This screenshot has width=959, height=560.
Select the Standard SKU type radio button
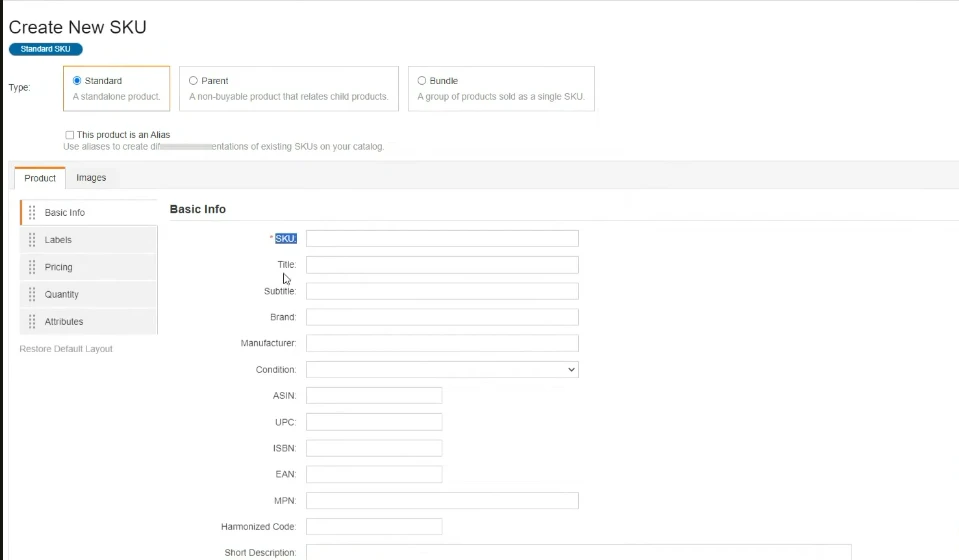(77, 81)
